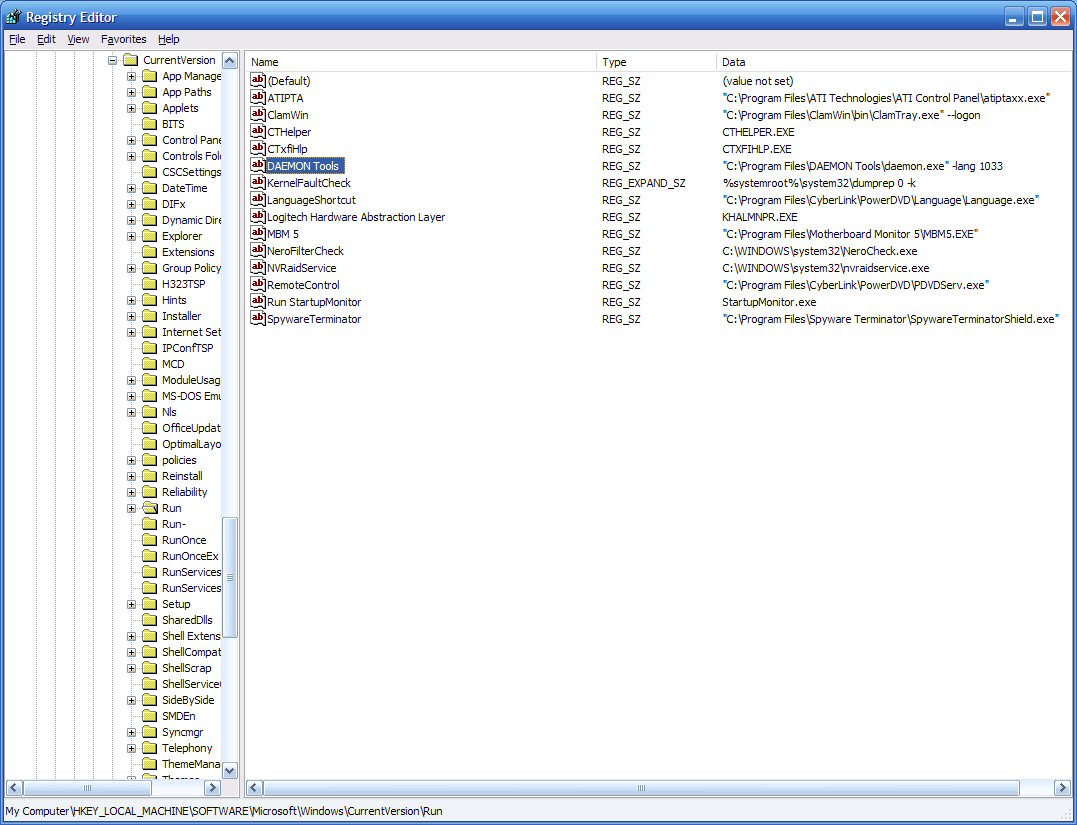
Task: Click the KernelFaultCheck value icon
Action: 258,183
